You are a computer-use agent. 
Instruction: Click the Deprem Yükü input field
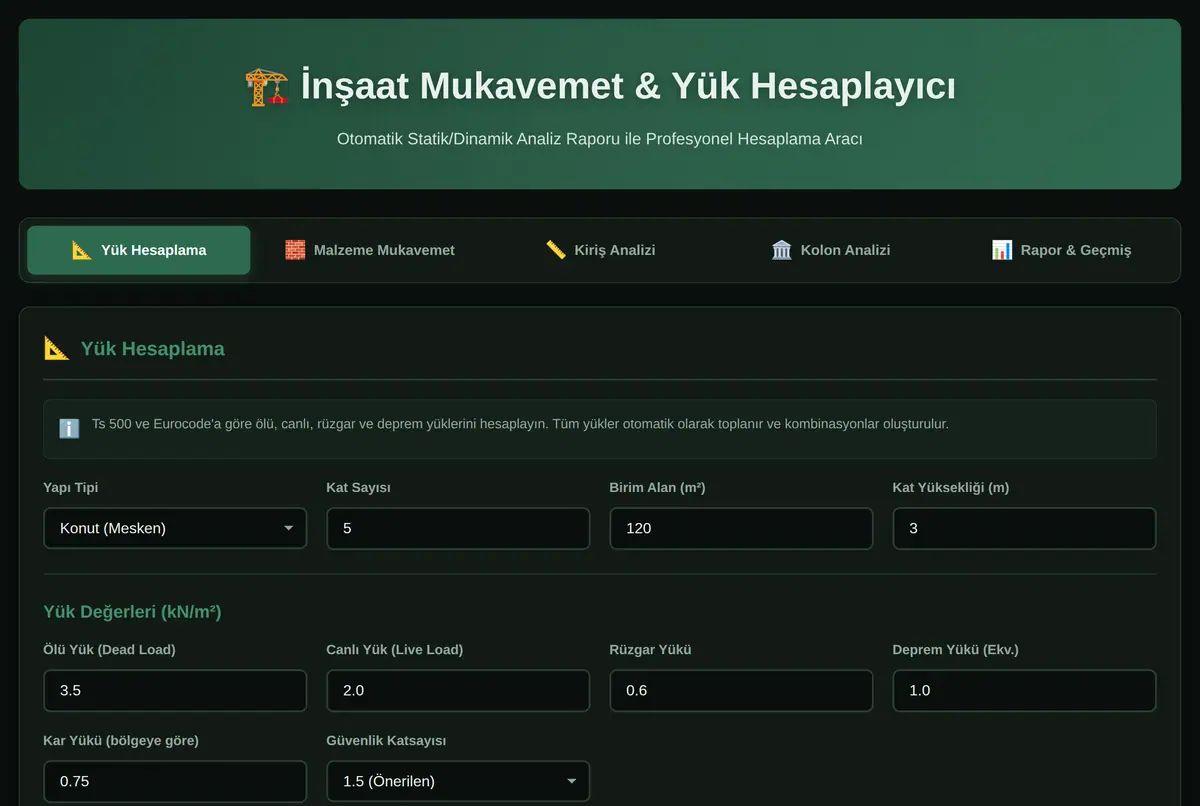click(x=1024, y=690)
